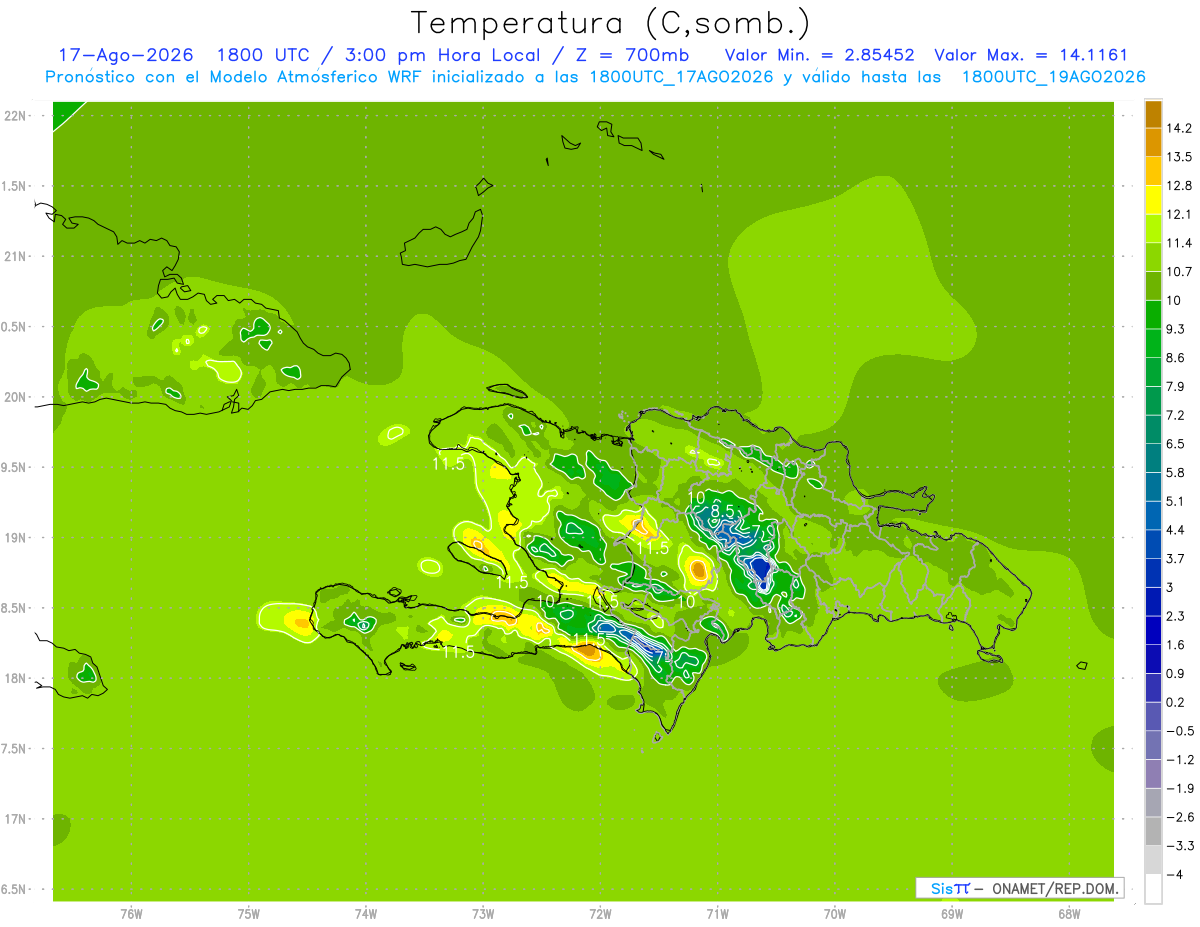1200x927 pixels.
Task: Click the 9.3 value on the color scale
Action: click(1176, 329)
